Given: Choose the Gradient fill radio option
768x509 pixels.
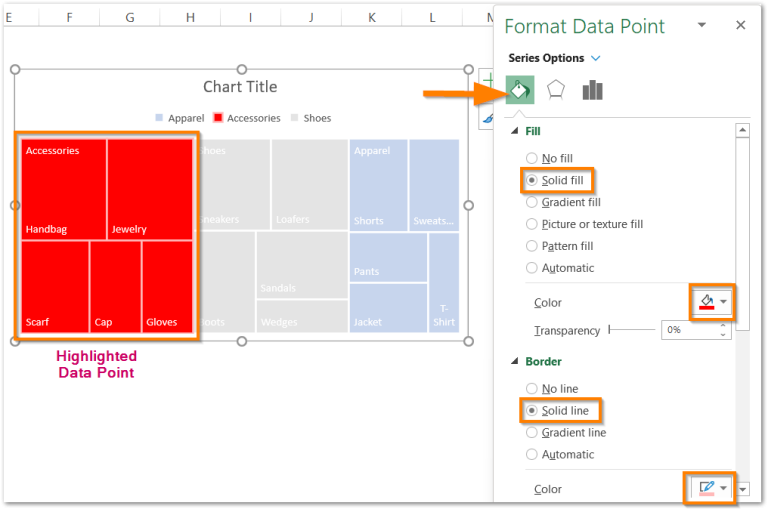Looking at the screenshot, I should coord(531,202).
